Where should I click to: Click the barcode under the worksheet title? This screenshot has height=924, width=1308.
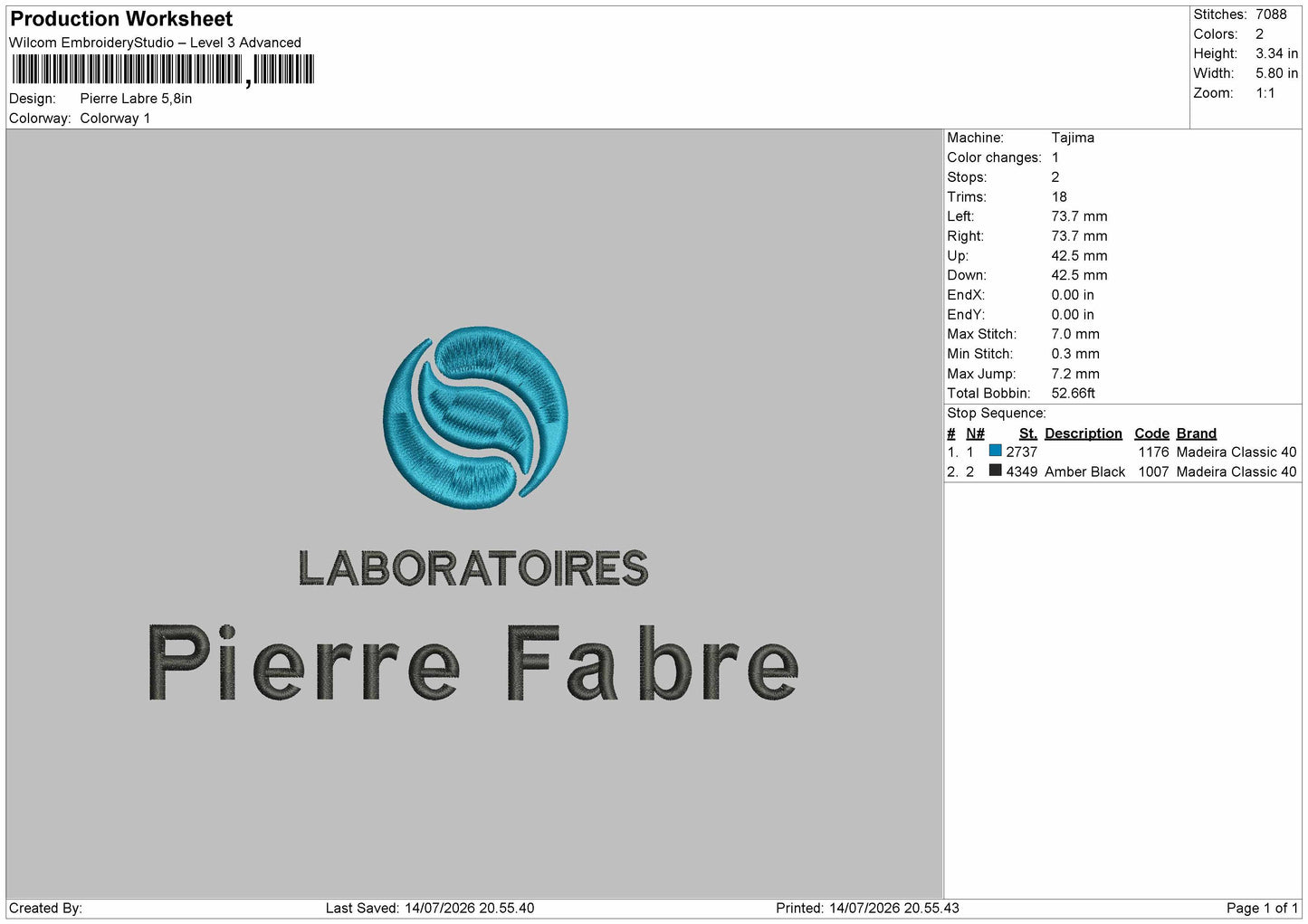click(x=163, y=70)
